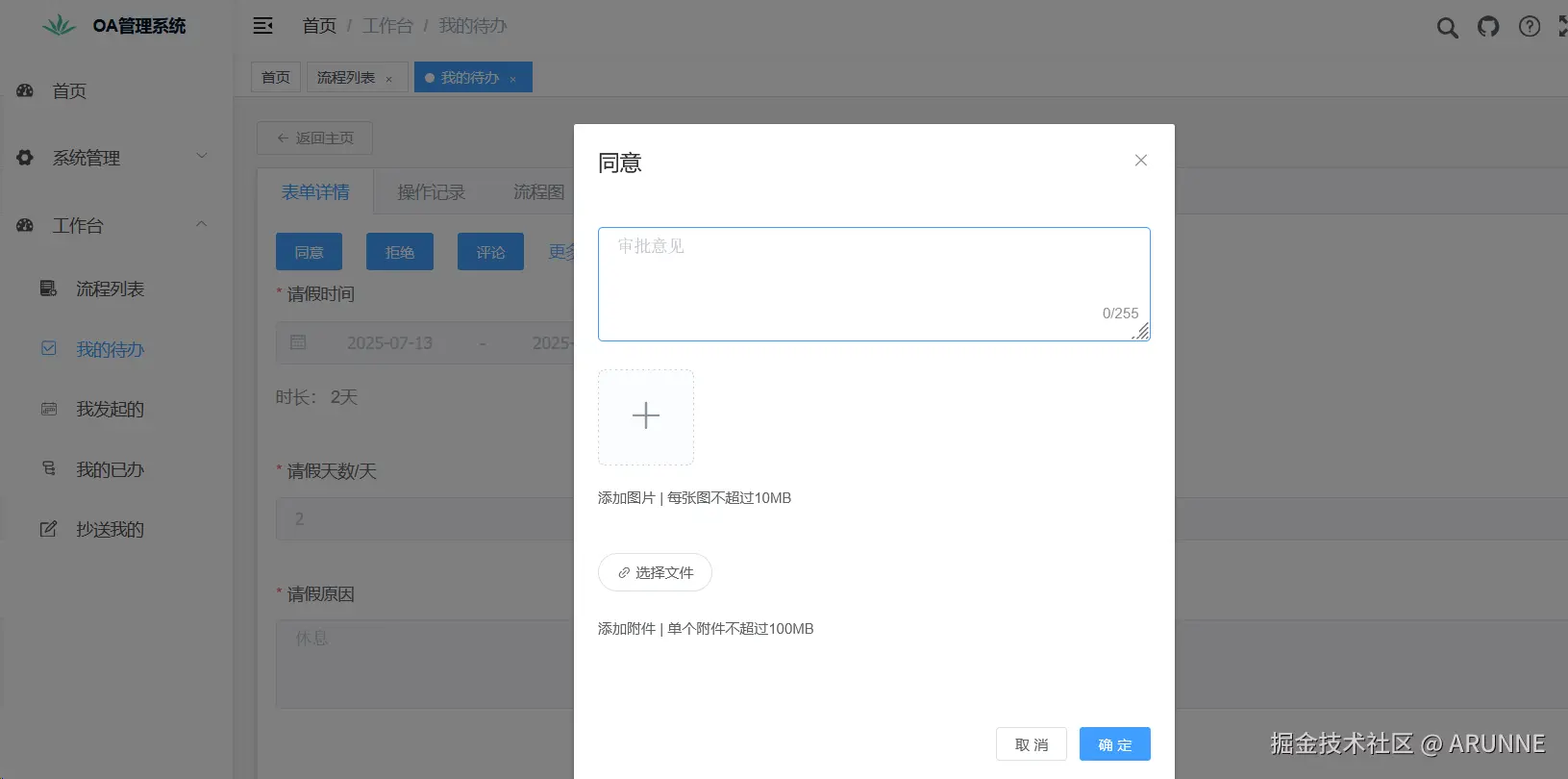Viewport: 1568px width, 779px height.
Task: Click the icon next to 流程列表 sidebar item
Action: 48,289
